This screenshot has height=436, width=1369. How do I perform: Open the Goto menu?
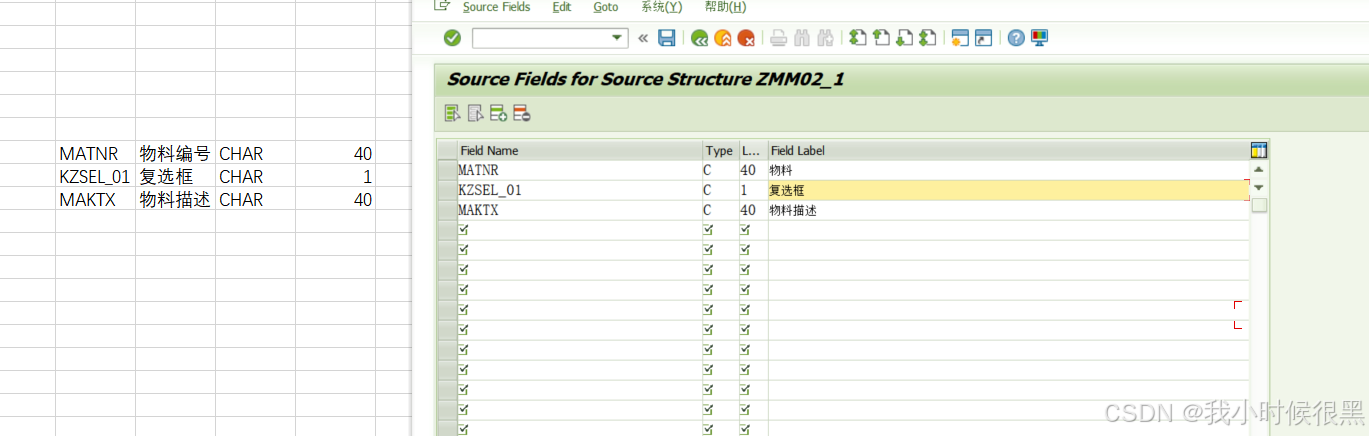click(606, 7)
